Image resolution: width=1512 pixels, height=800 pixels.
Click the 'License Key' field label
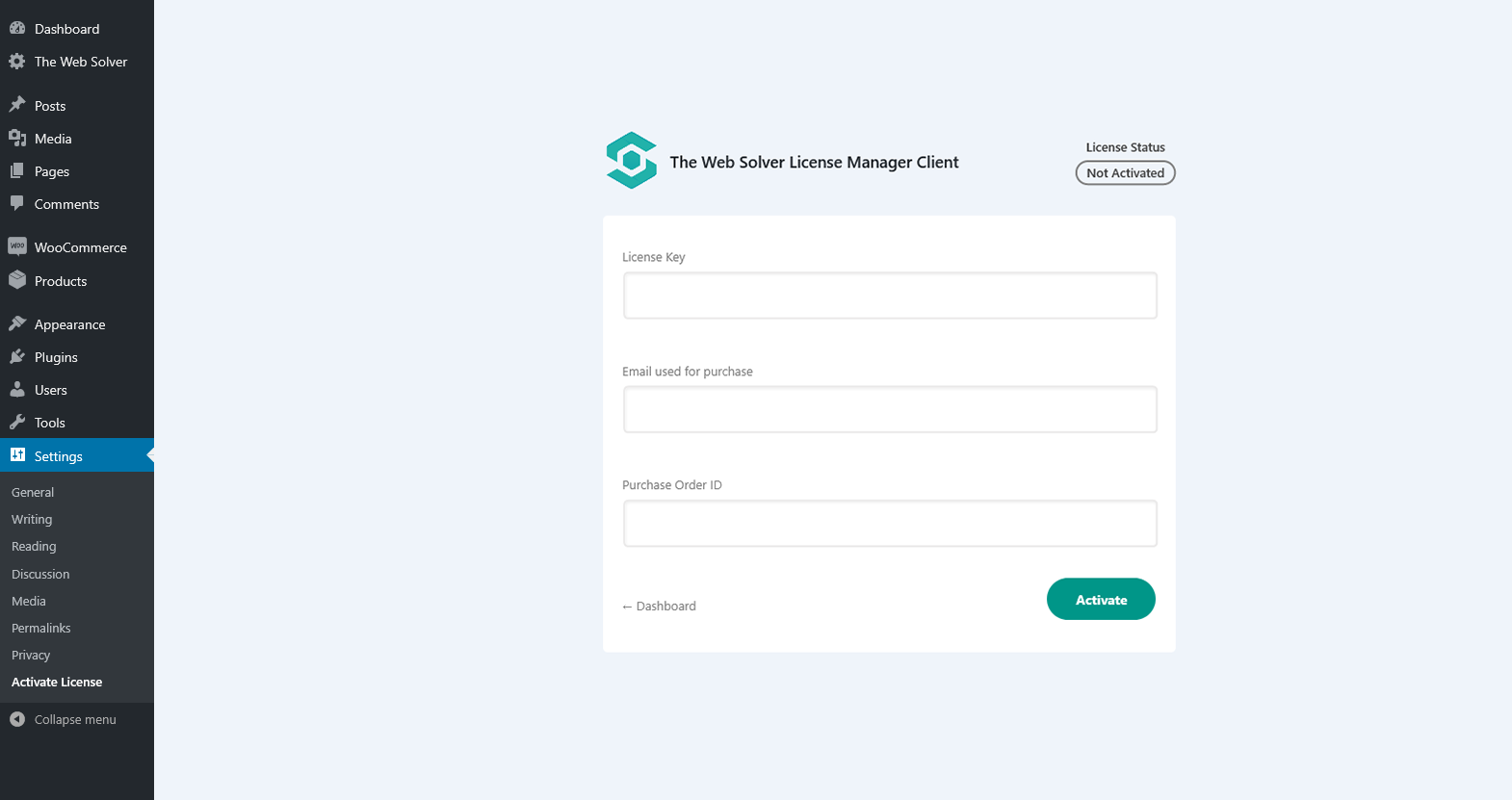(654, 257)
